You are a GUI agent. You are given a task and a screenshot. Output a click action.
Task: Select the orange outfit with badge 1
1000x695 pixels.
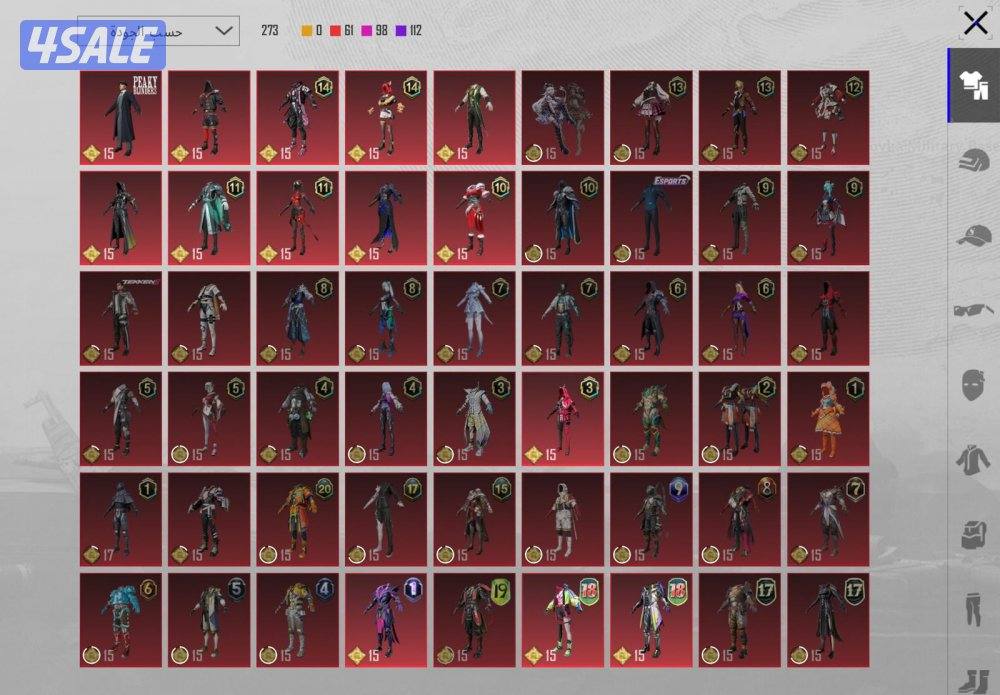tap(828, 419)
